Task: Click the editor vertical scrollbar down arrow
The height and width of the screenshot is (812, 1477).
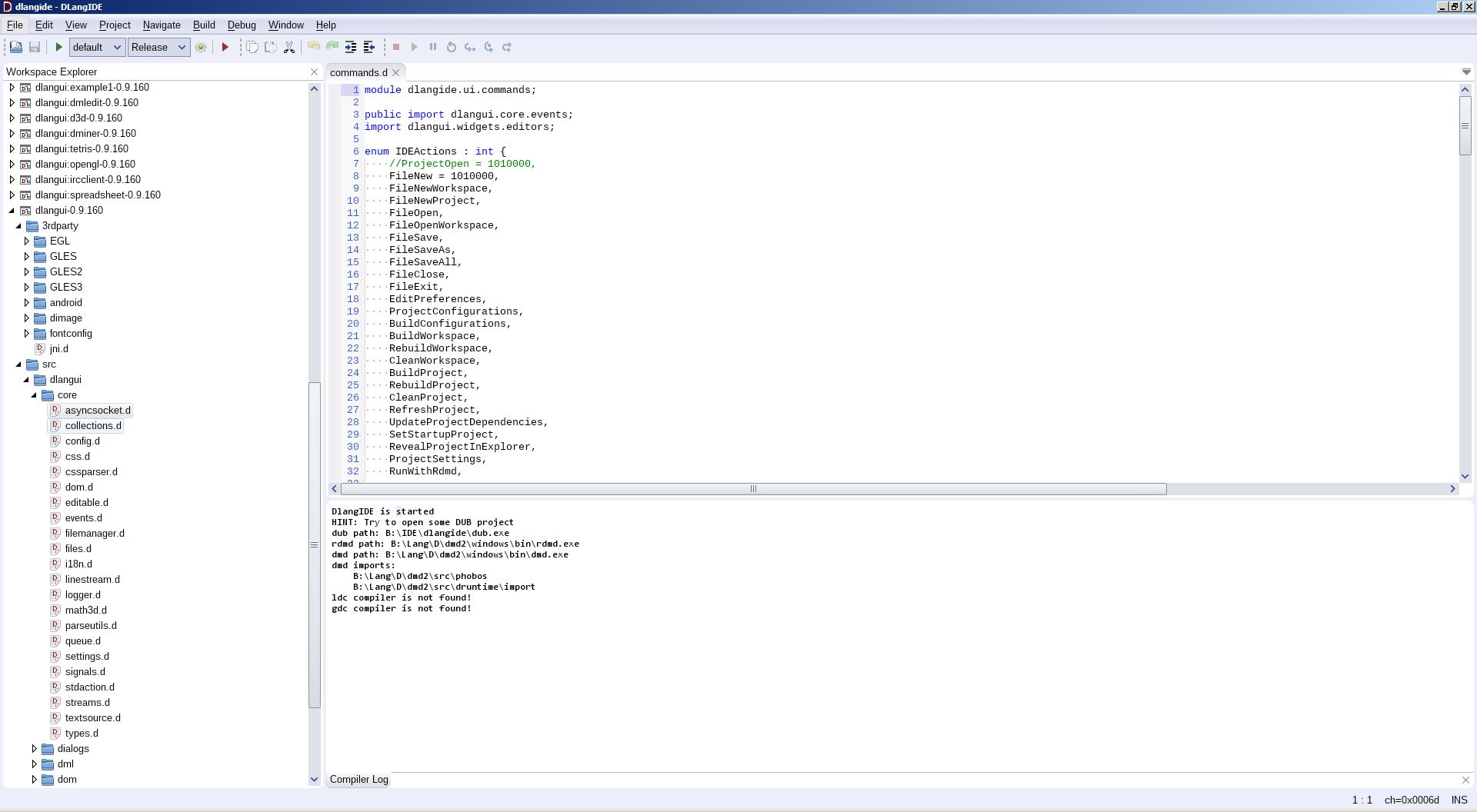Action: click(x=1465, y=477)
